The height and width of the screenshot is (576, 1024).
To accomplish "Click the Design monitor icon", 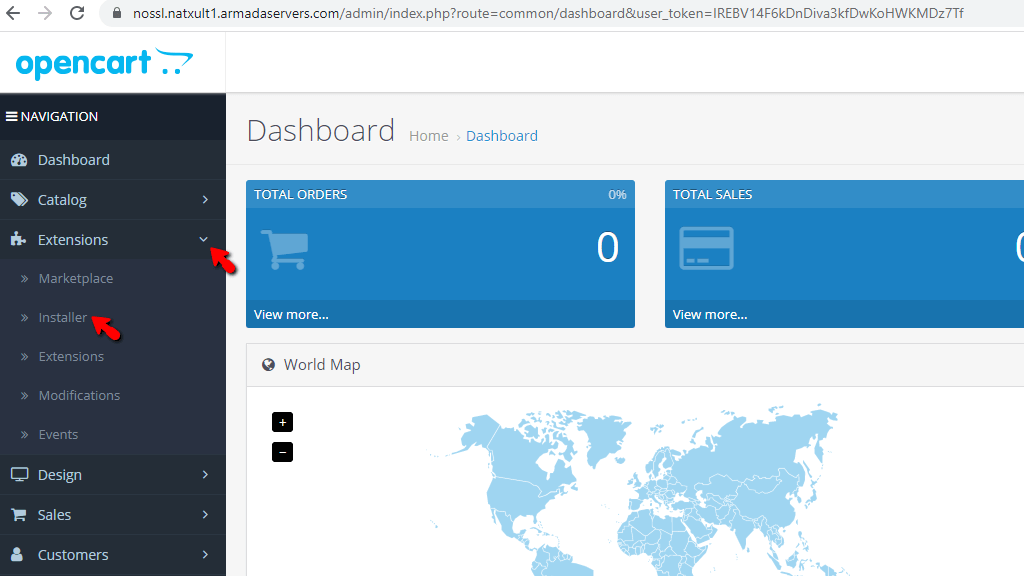I will 19,474.
